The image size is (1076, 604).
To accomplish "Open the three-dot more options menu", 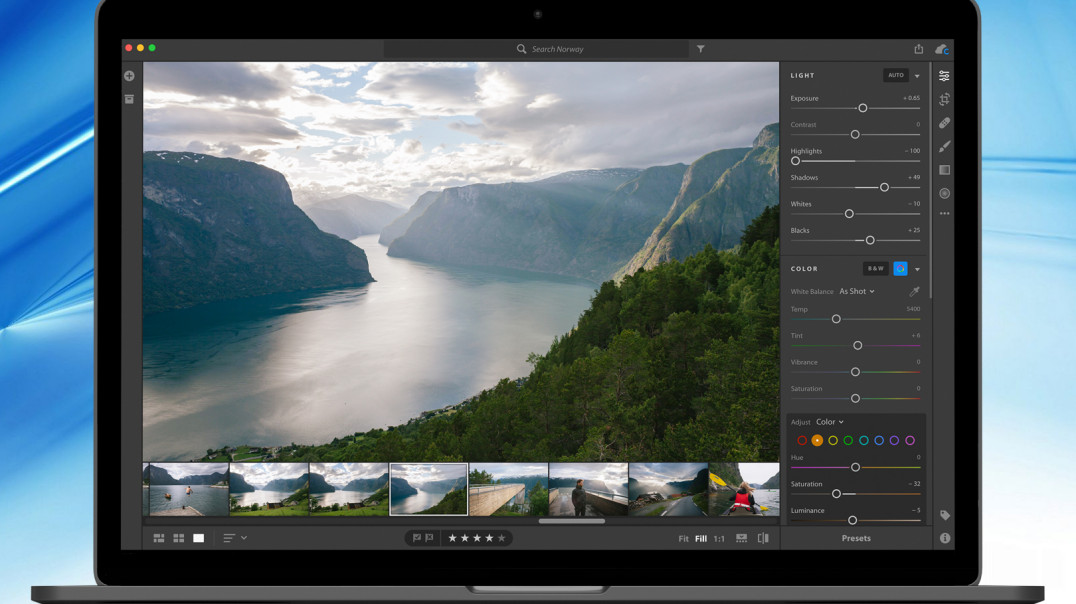I will (944, 213).
